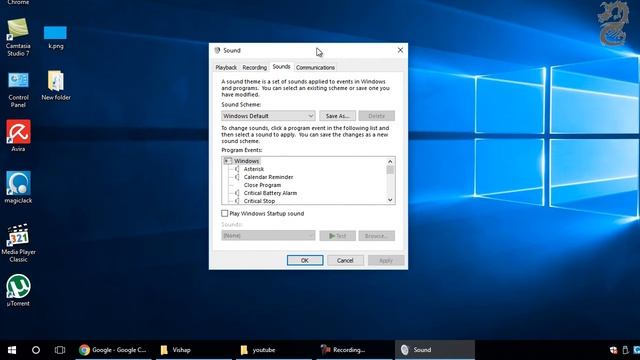
Task: Select the New folder desktop icon
Action: click(56, 86)
